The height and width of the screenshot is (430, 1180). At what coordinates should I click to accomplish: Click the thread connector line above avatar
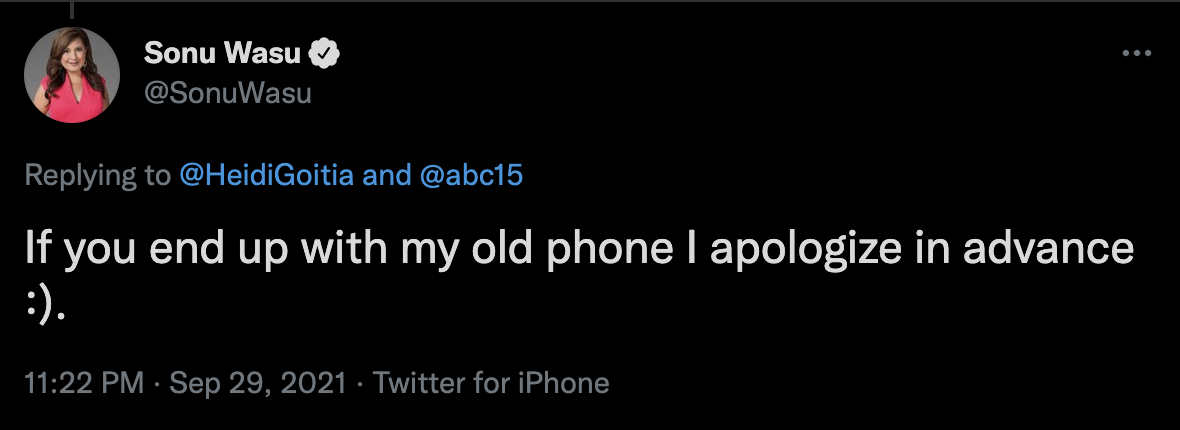pos(72,10)
